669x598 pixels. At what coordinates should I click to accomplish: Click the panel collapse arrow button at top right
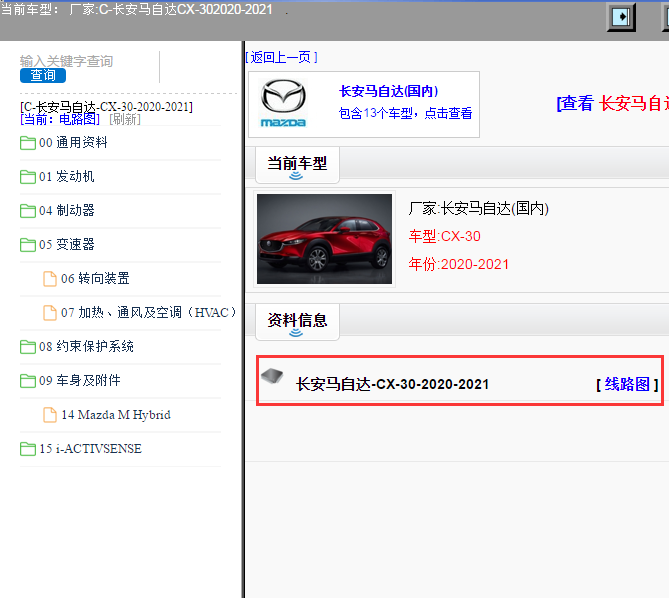click(621, 17)
